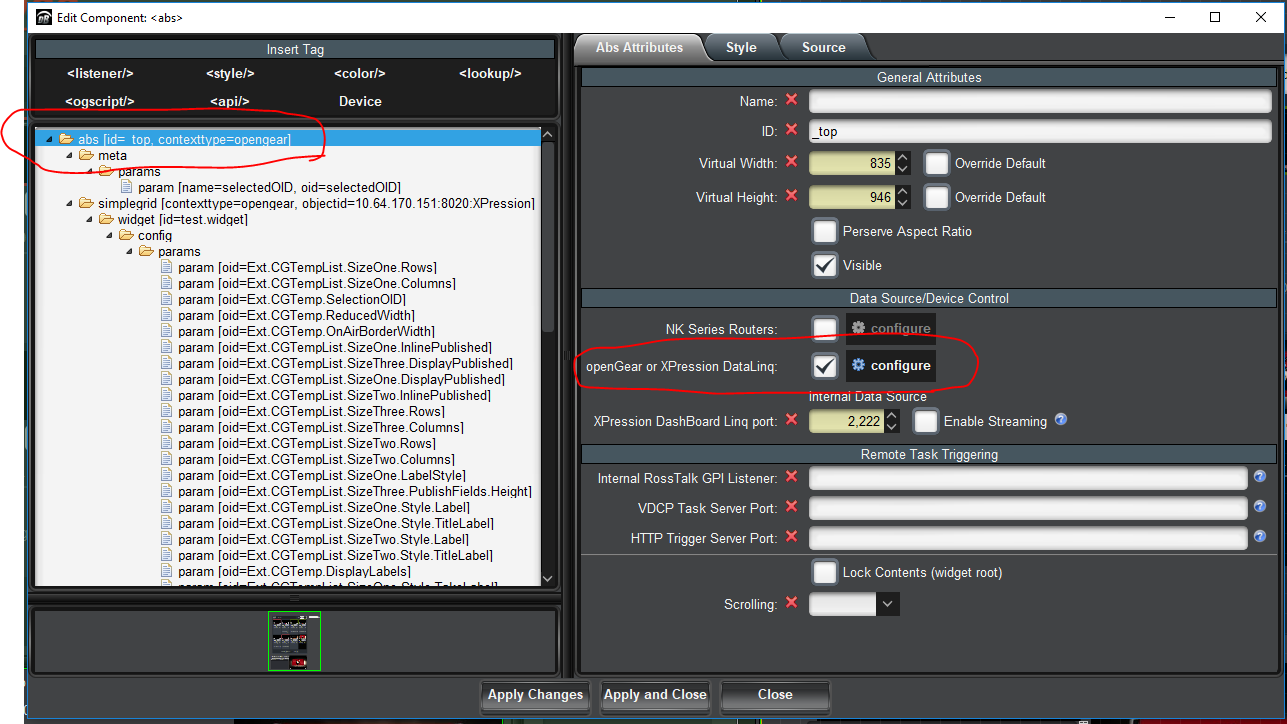
Task: Show help for VDCP Task Server Port
Action: (1260, 508)
